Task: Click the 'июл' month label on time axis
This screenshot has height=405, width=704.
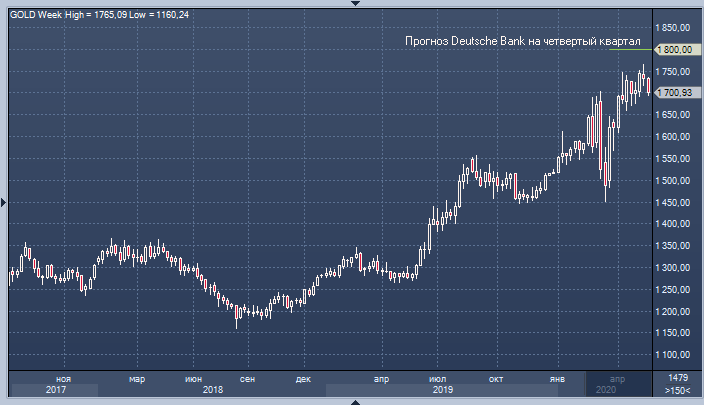Action: (437, 378)
